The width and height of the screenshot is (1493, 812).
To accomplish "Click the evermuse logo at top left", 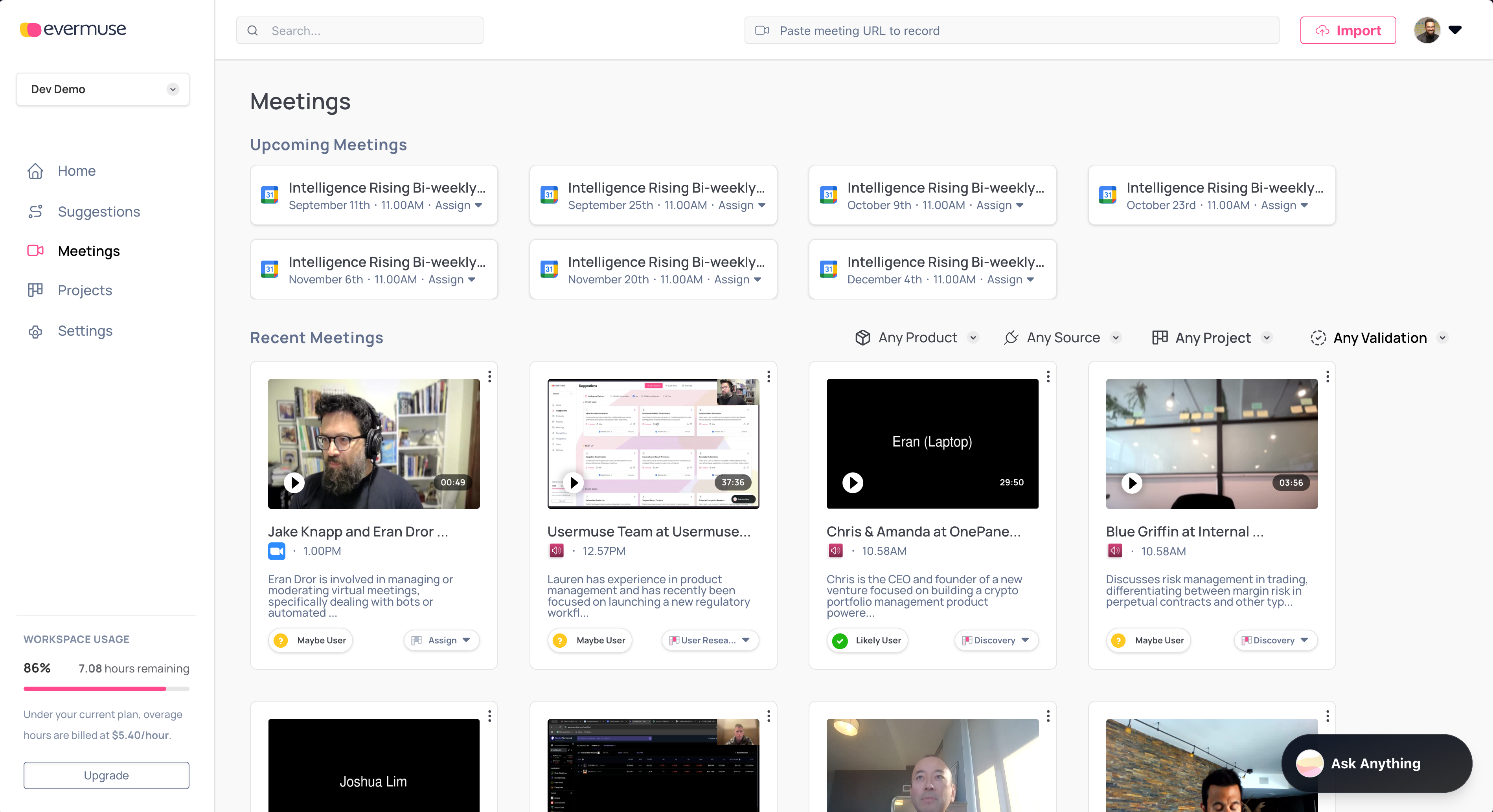I will click(72, 29).
